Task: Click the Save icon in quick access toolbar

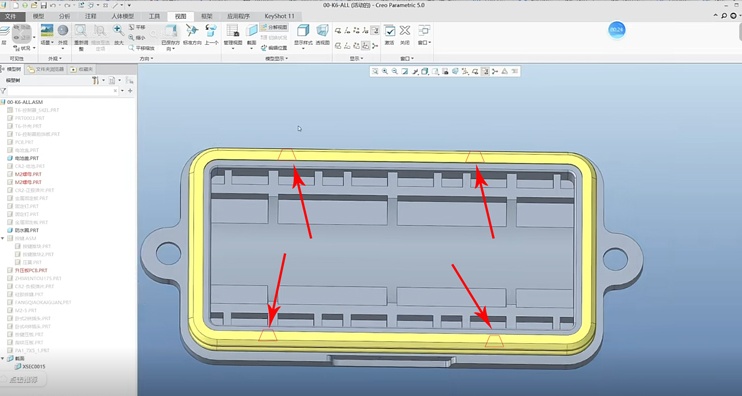Action: (x=44, y=5)
